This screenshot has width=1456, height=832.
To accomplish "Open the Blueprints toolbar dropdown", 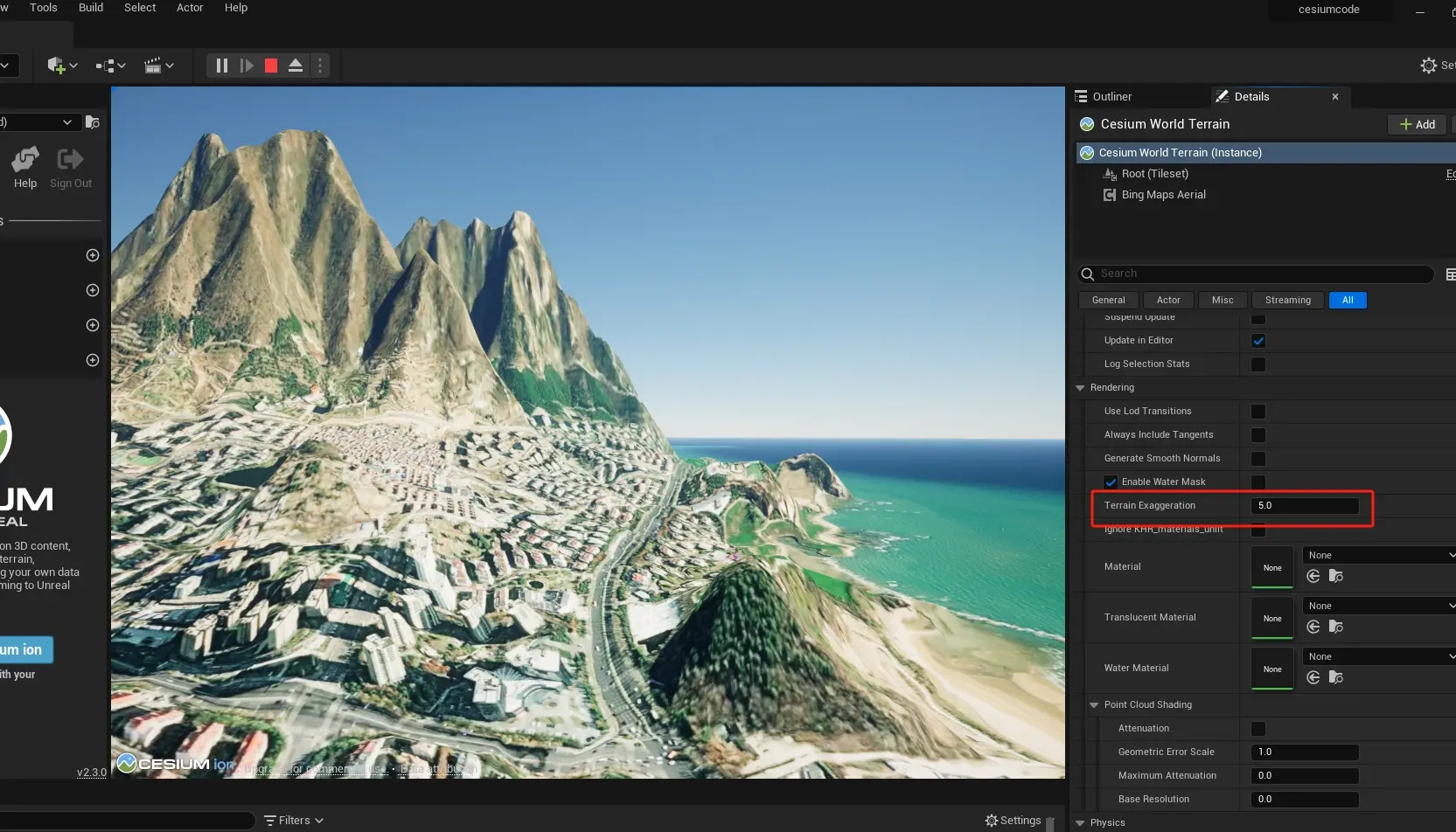I will [x=110, y=66].
